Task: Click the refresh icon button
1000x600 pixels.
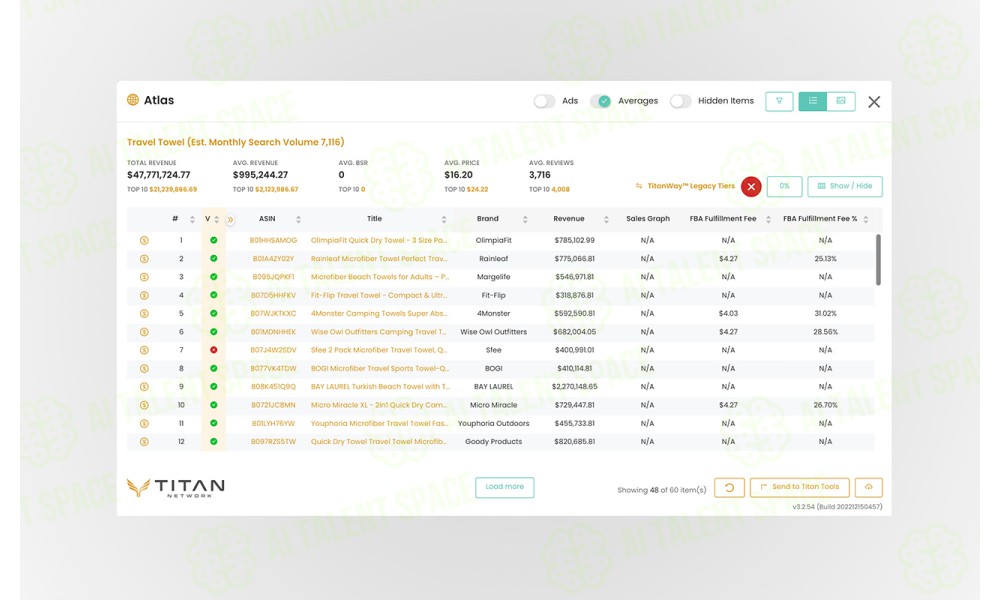Action: click(x=729, y=488)
